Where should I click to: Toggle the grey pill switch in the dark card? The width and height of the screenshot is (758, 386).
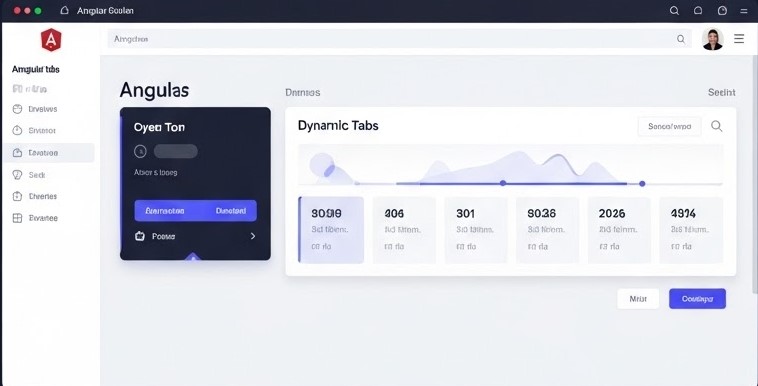pos(175,151)
